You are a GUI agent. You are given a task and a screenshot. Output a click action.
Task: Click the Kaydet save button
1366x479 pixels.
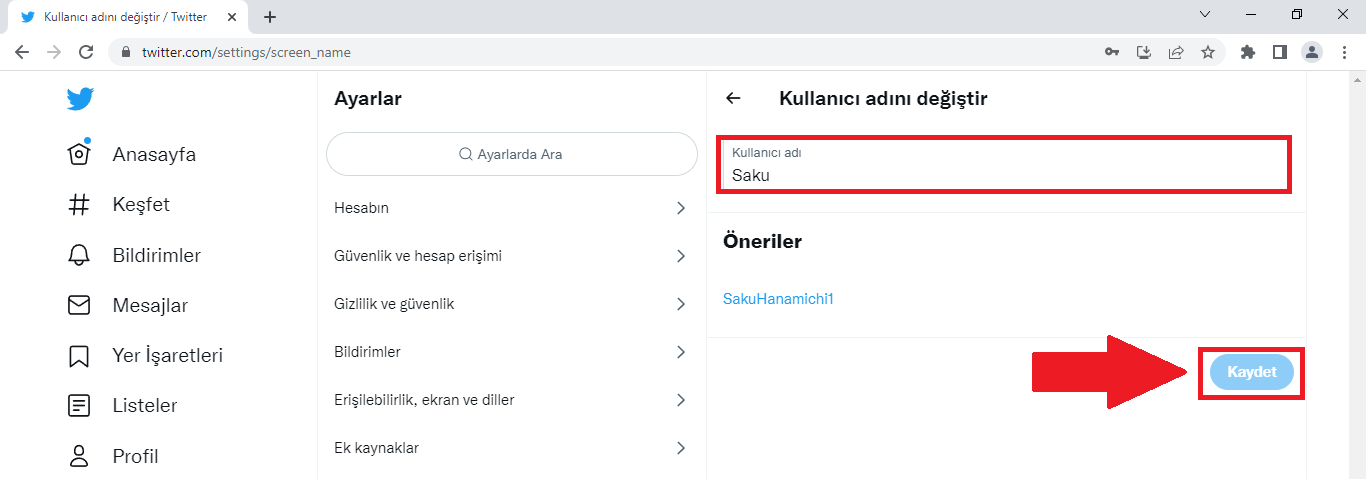[x=1251, y=372]
